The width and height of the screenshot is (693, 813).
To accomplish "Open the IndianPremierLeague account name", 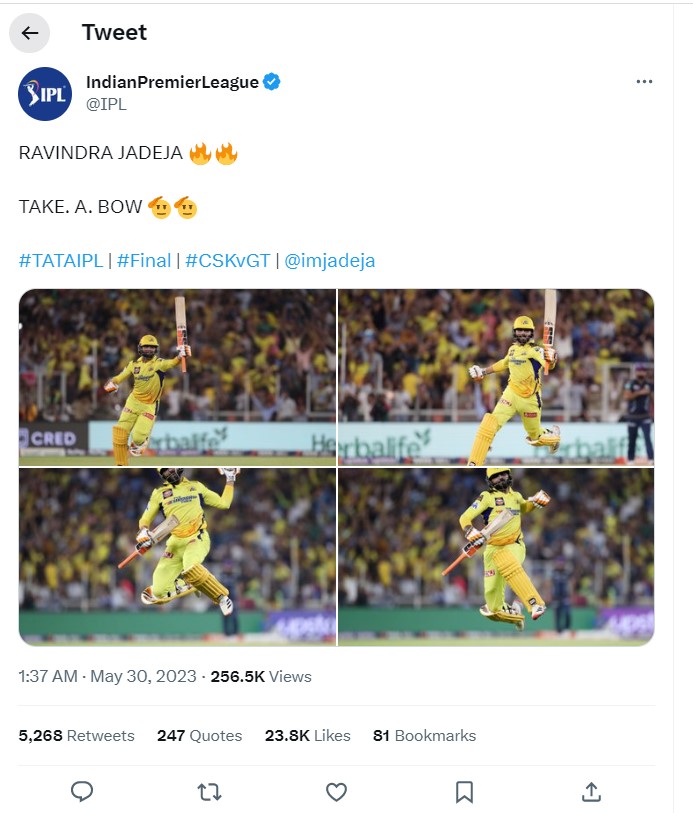I will (172, 82).
